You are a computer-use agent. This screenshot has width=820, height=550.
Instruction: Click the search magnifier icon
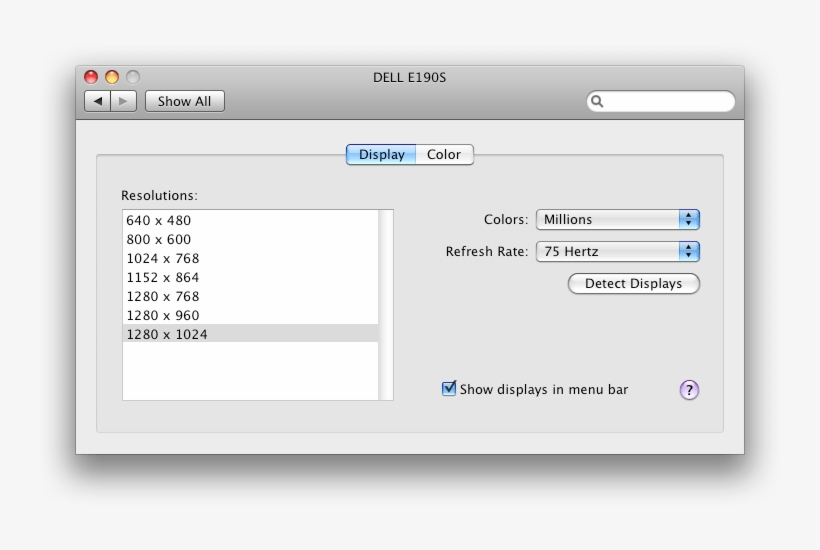click(597, 101)
